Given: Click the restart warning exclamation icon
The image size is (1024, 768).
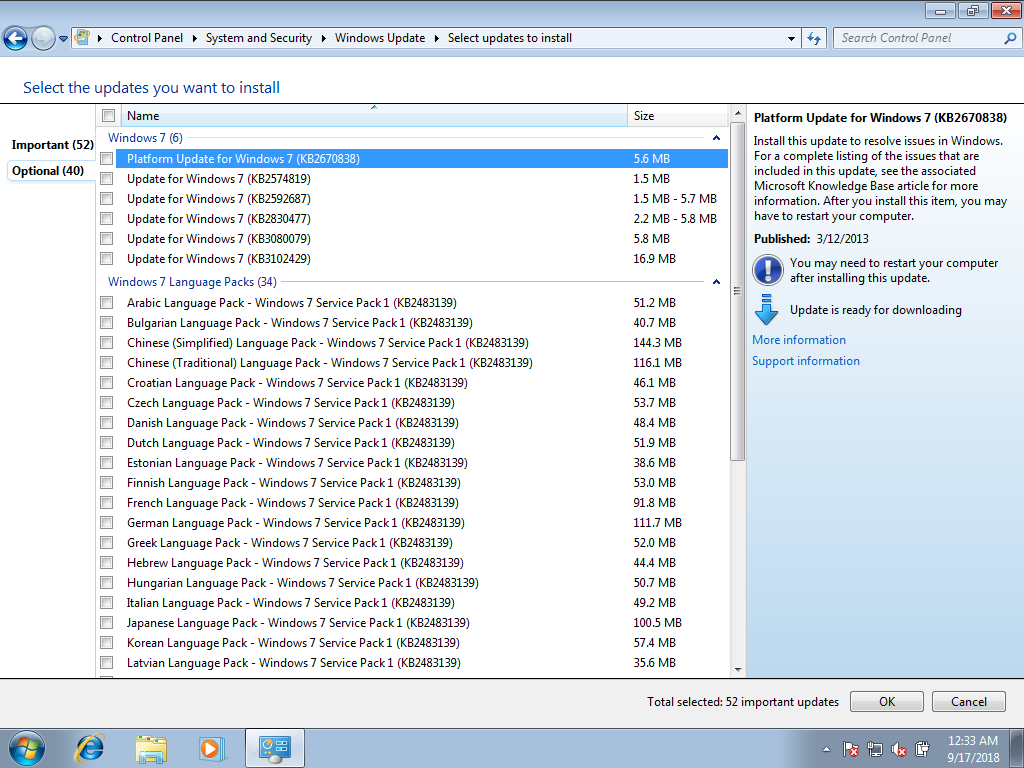Looking at the screenshot, I should [x=767, y=270].
